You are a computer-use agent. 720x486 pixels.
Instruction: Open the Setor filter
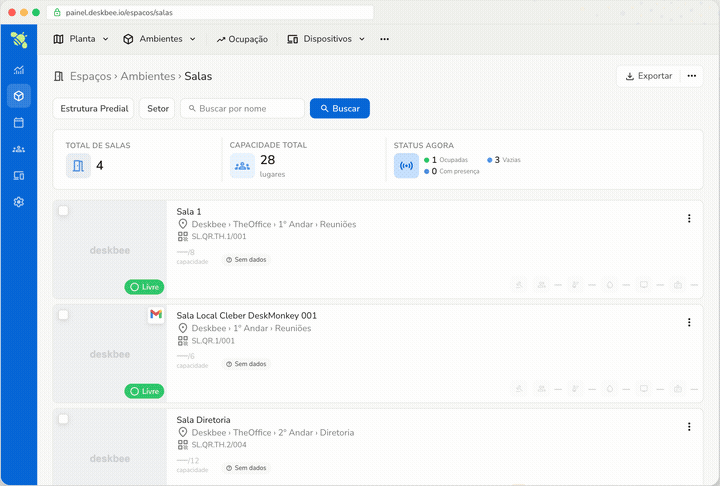[158, 108]
